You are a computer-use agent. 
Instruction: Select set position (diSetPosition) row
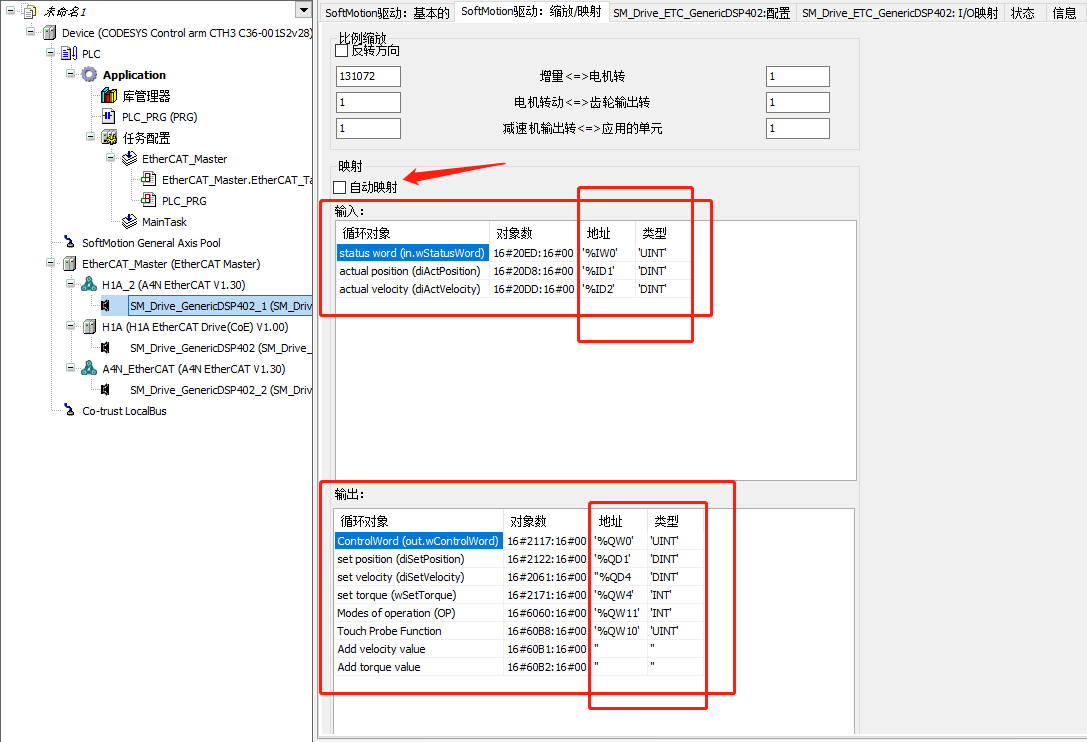(519, 559)
